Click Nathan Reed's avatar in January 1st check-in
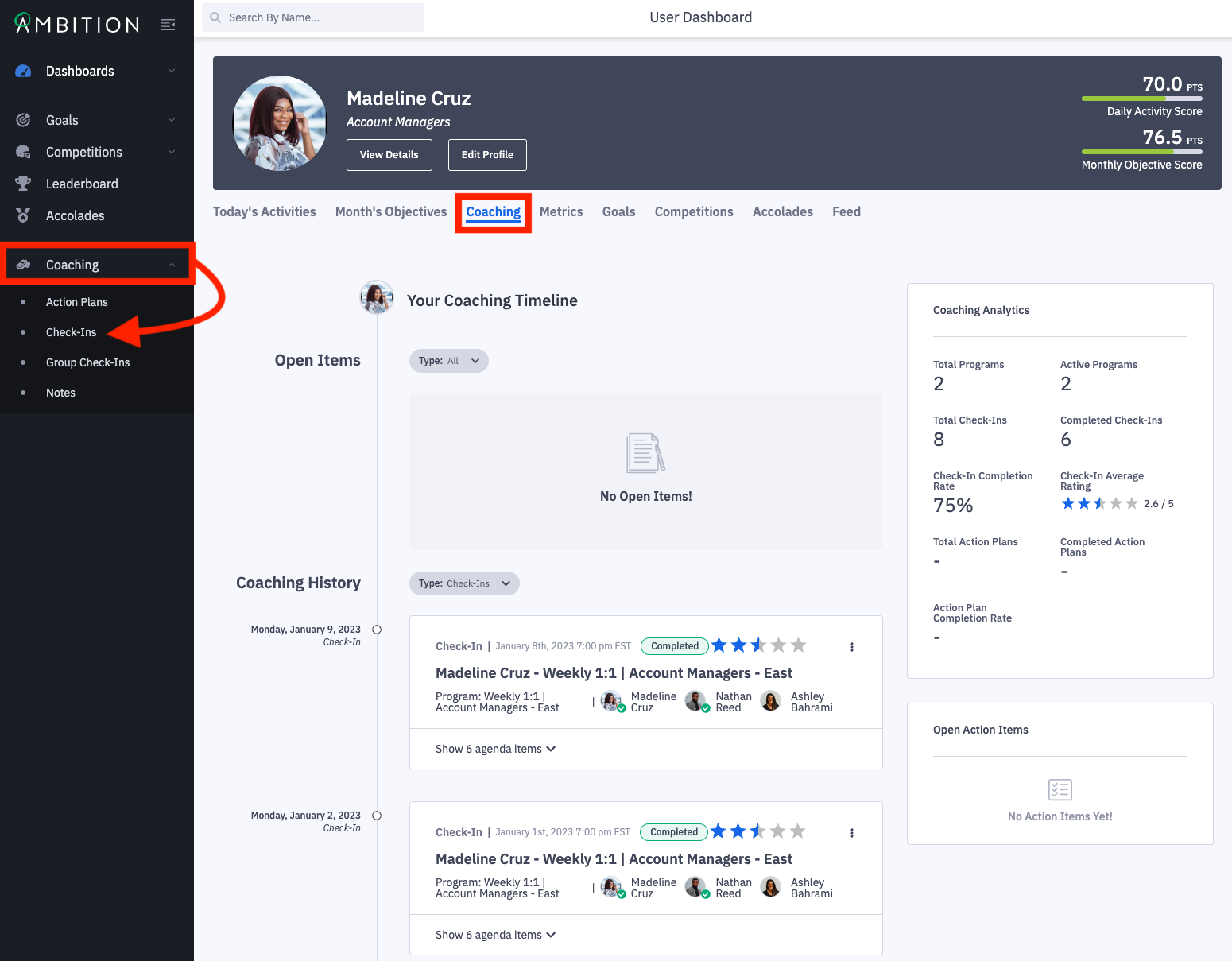 (697, 888)
